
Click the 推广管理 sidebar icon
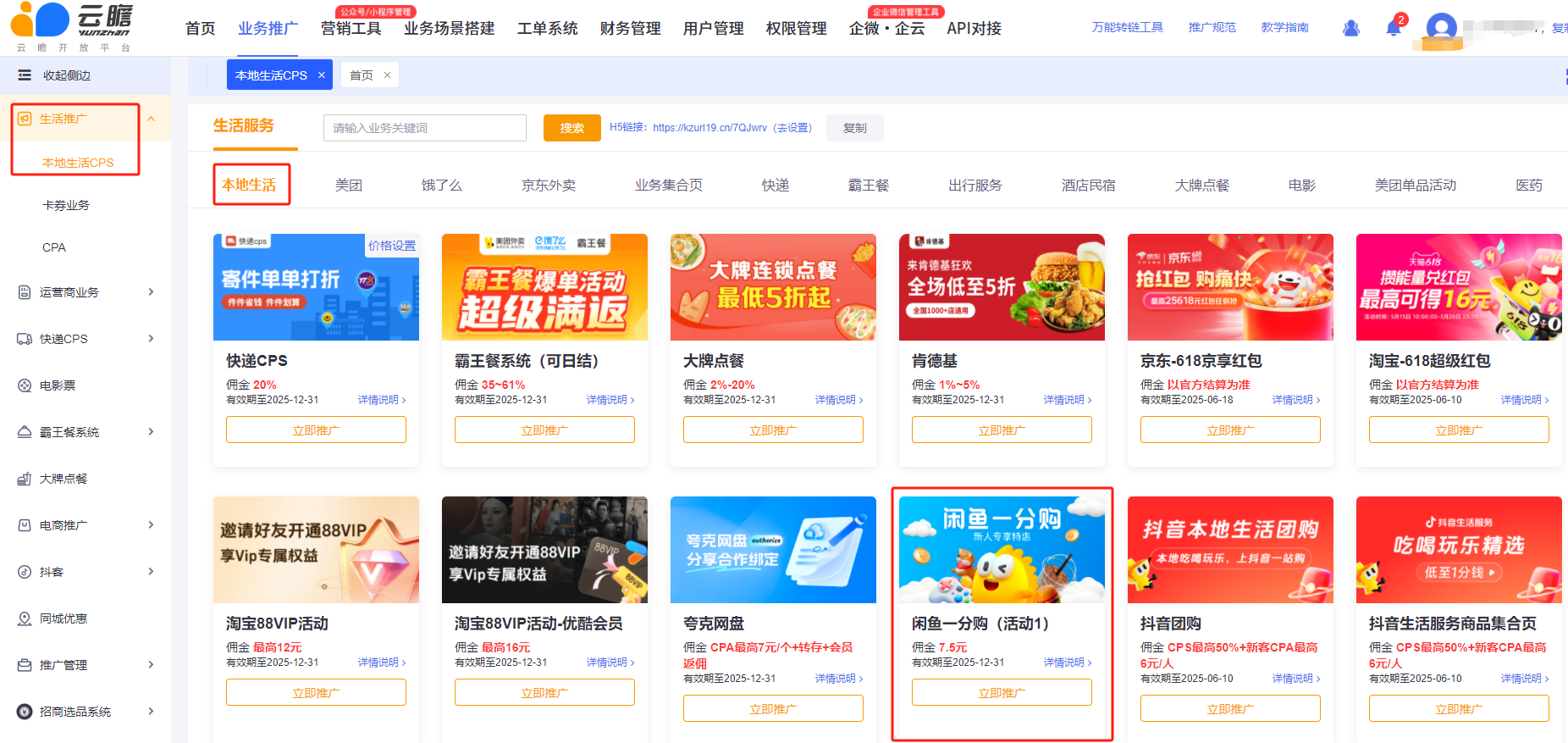[25, 665]
